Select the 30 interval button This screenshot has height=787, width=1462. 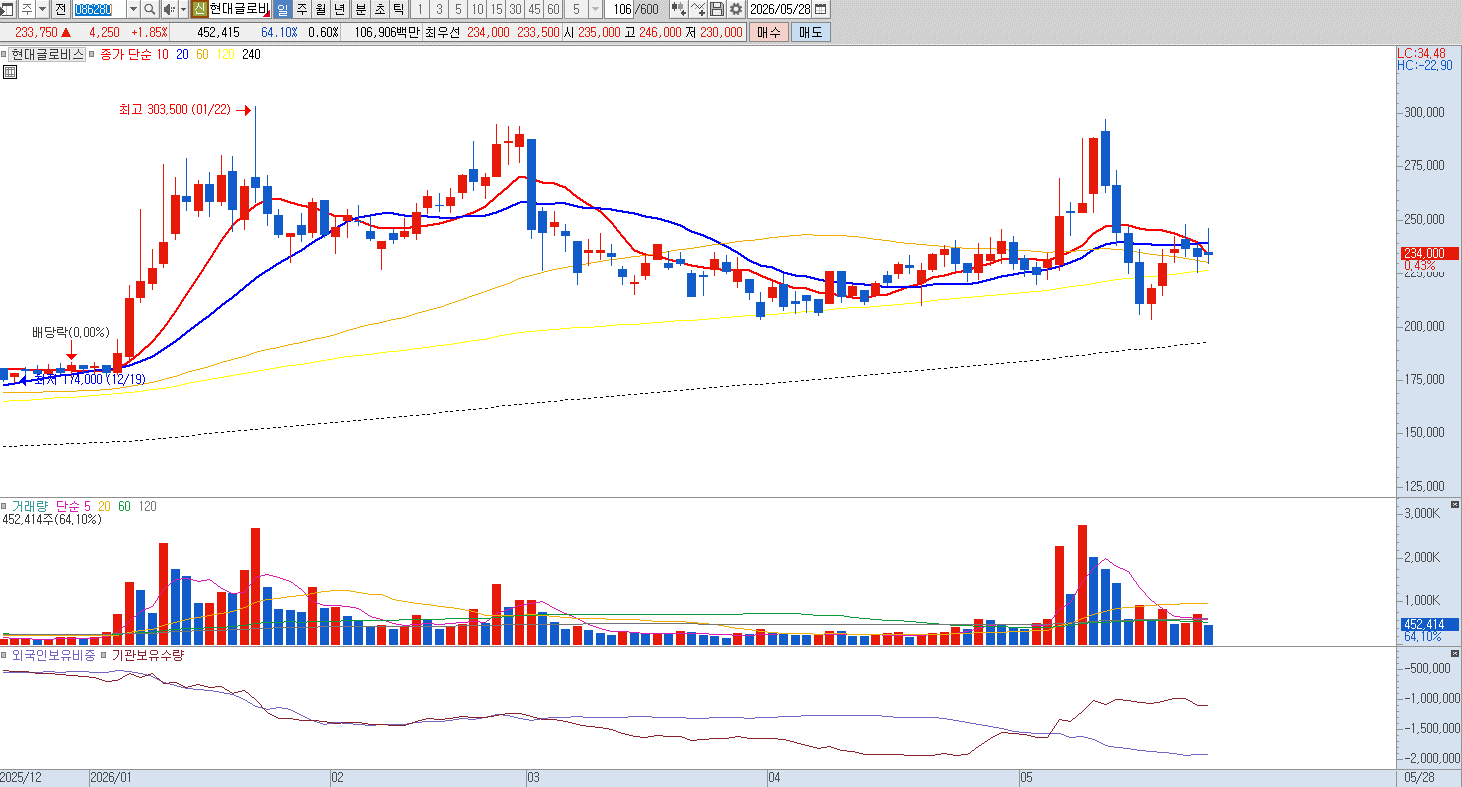tap(515, 9)
